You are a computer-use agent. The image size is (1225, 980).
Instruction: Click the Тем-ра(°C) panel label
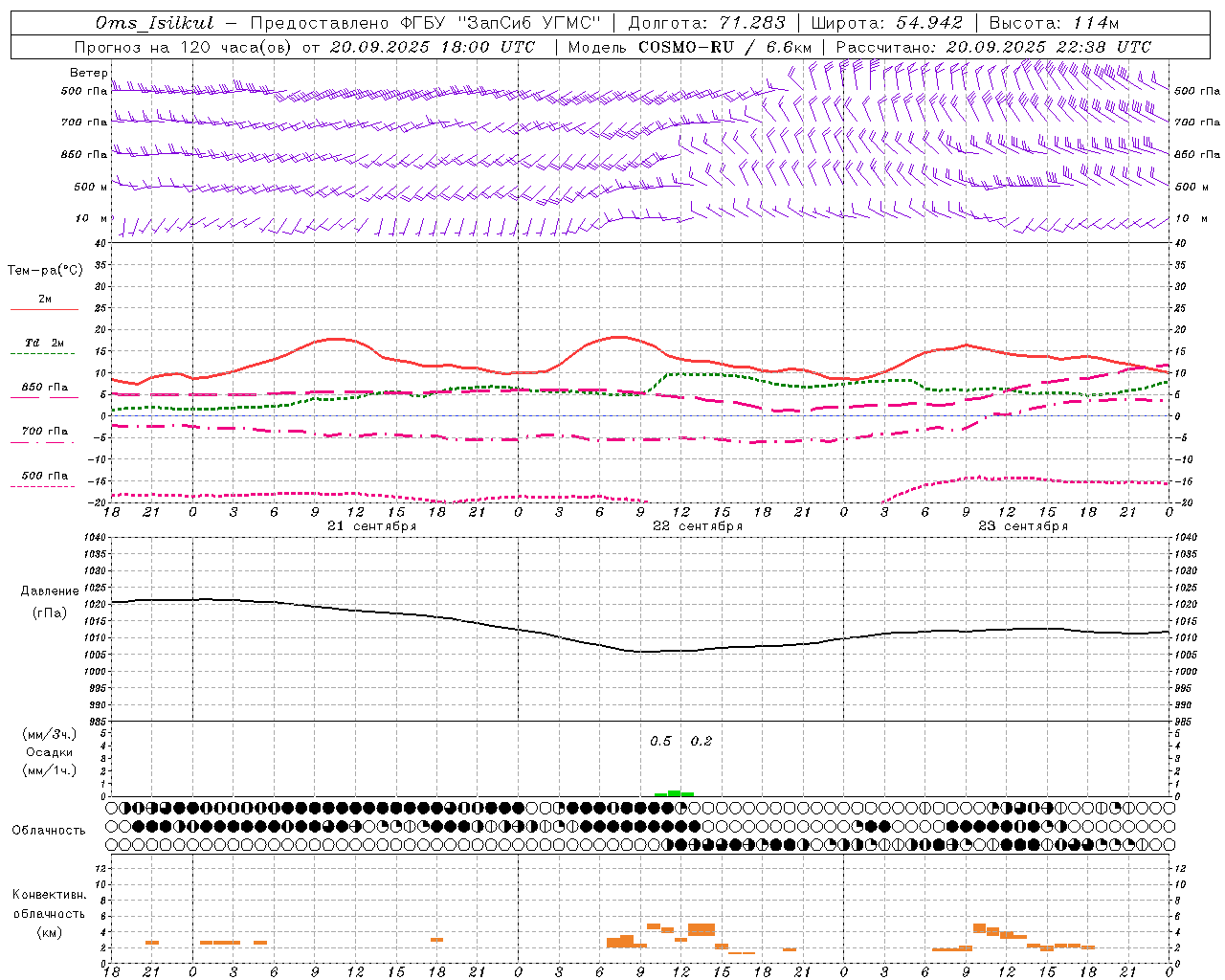click(45, 270)
